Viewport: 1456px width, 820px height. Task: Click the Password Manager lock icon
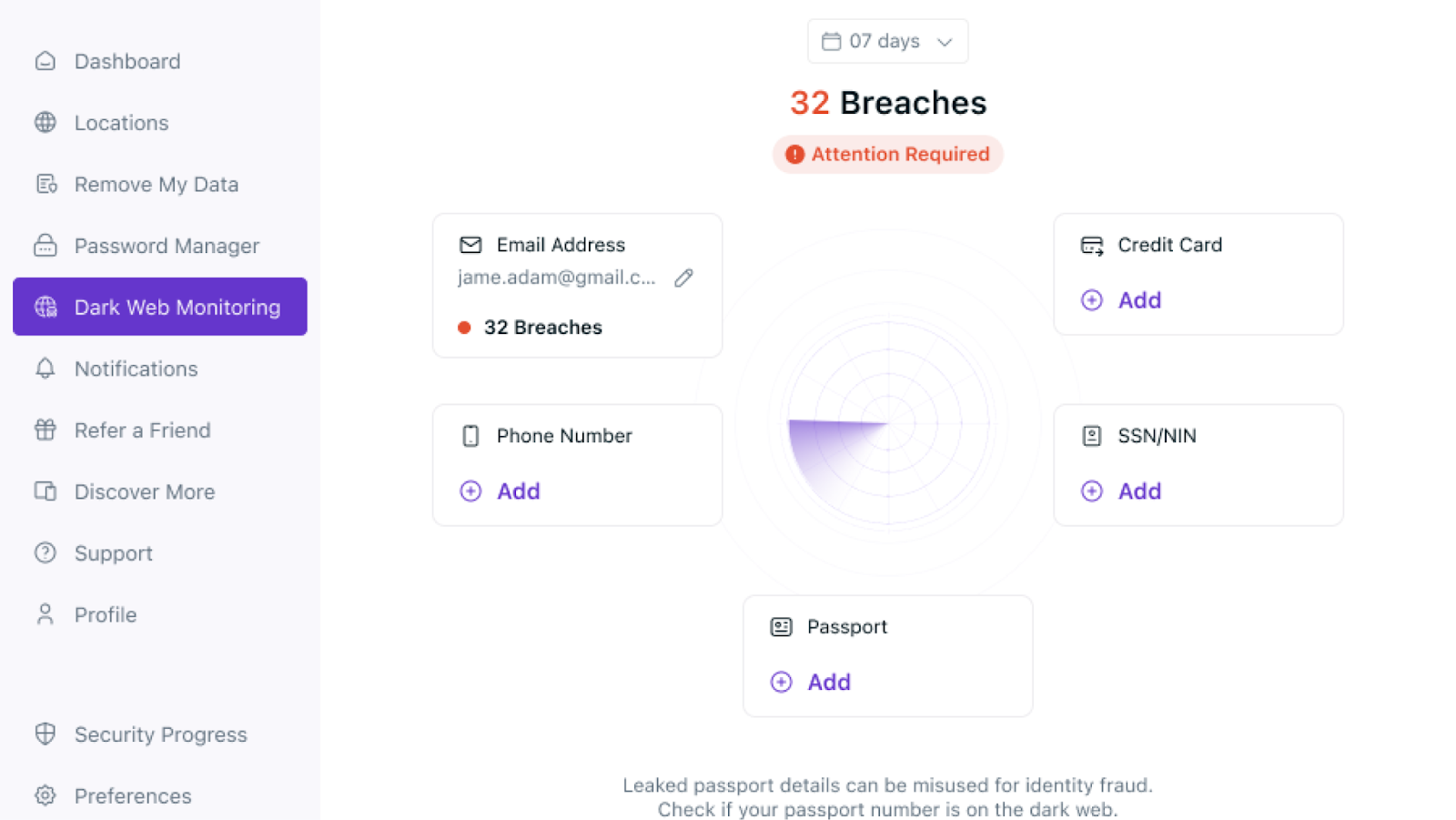(45, 246)
